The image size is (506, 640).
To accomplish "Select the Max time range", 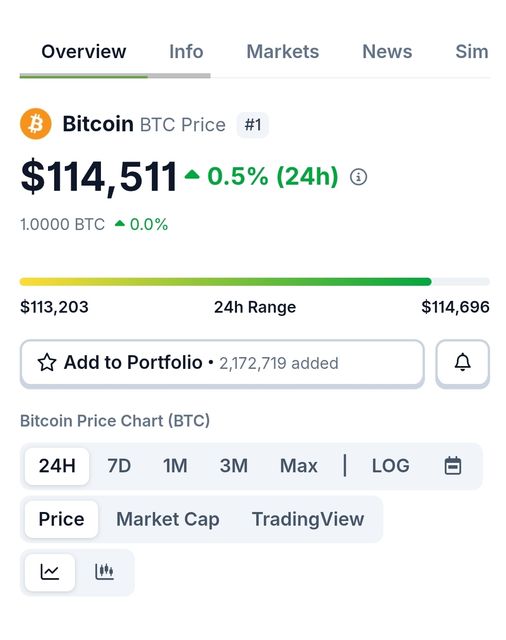I will 299,466.
